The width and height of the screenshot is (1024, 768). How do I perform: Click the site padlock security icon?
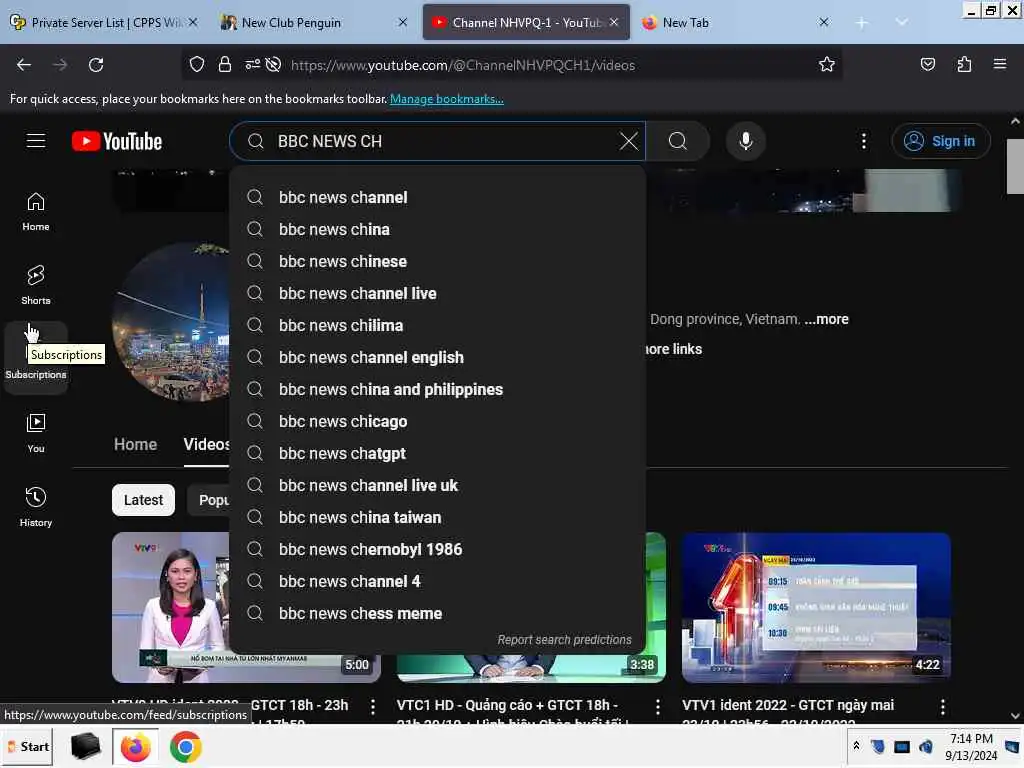(x=225, y=65)
